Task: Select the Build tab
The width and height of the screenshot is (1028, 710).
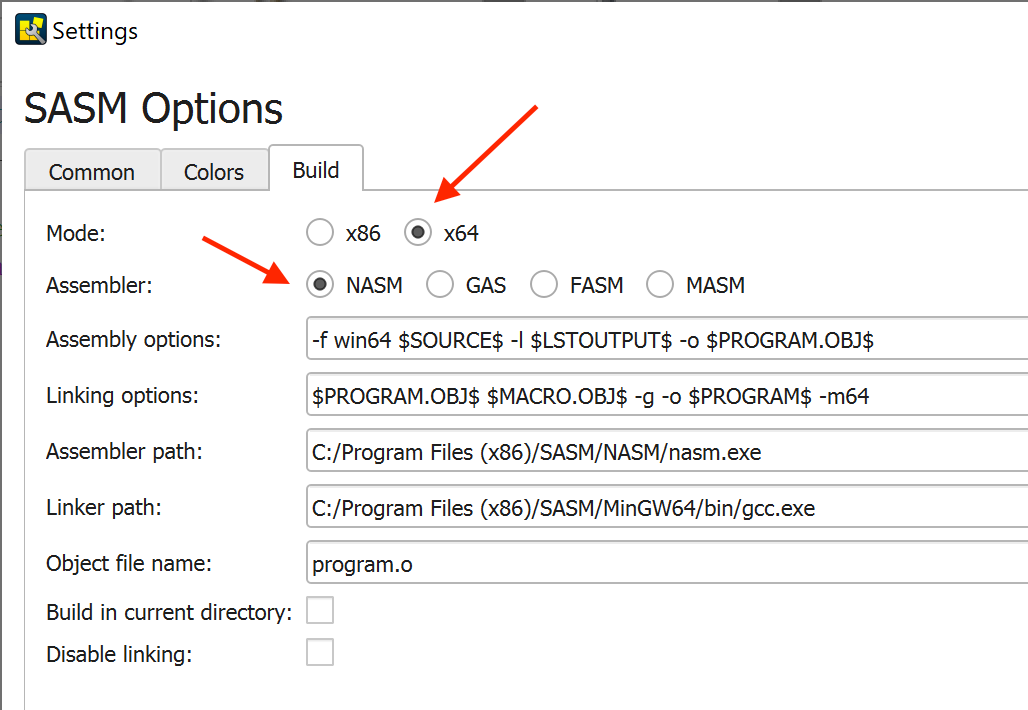Action: pyautogui.click(x=316, y=170)
